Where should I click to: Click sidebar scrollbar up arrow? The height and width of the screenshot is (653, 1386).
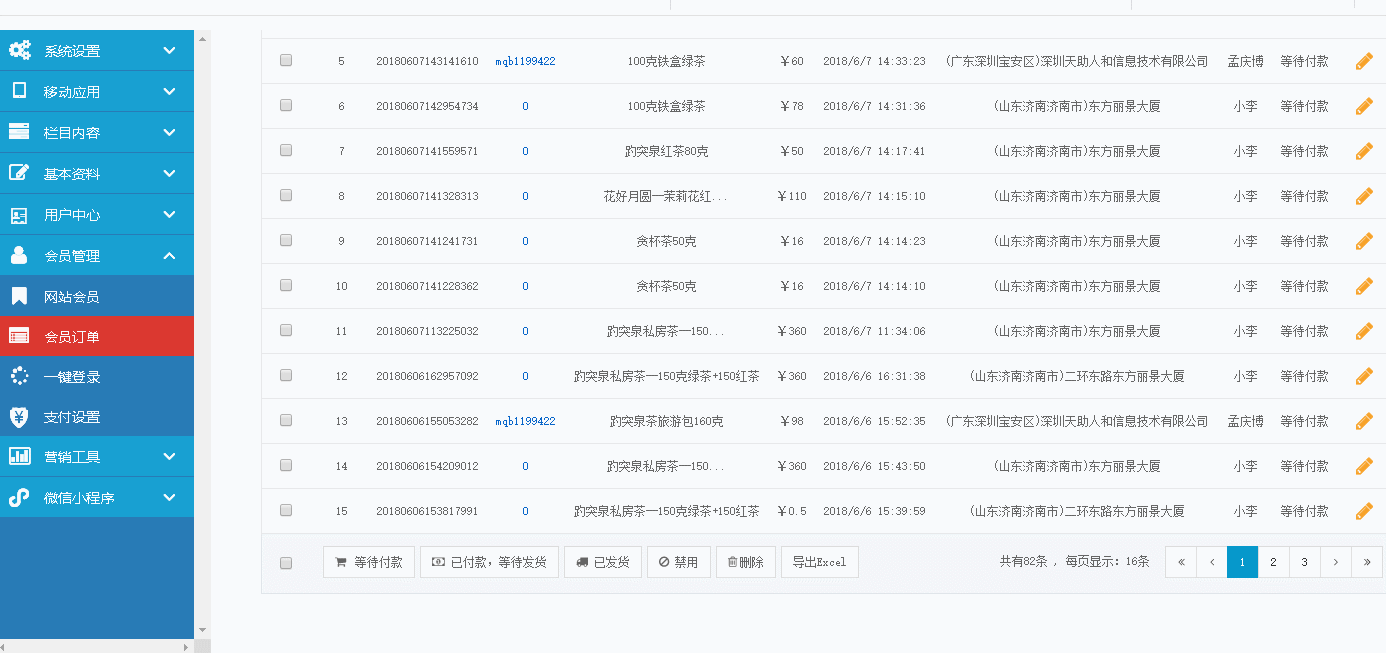tap(203, 38)
